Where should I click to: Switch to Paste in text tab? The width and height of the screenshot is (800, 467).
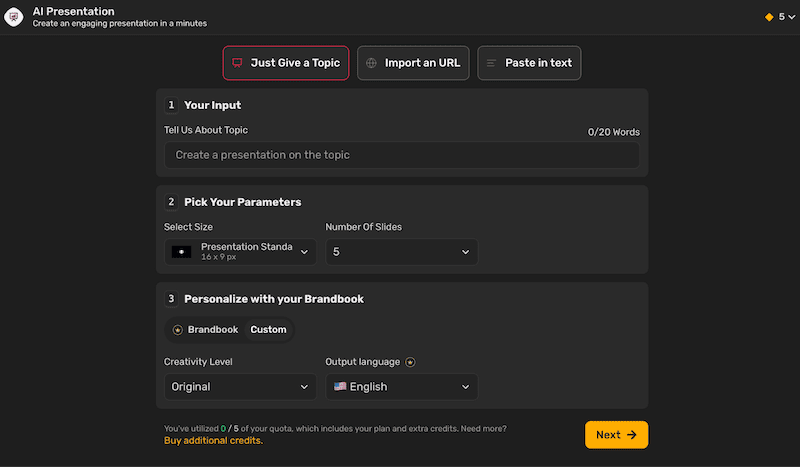529,63
